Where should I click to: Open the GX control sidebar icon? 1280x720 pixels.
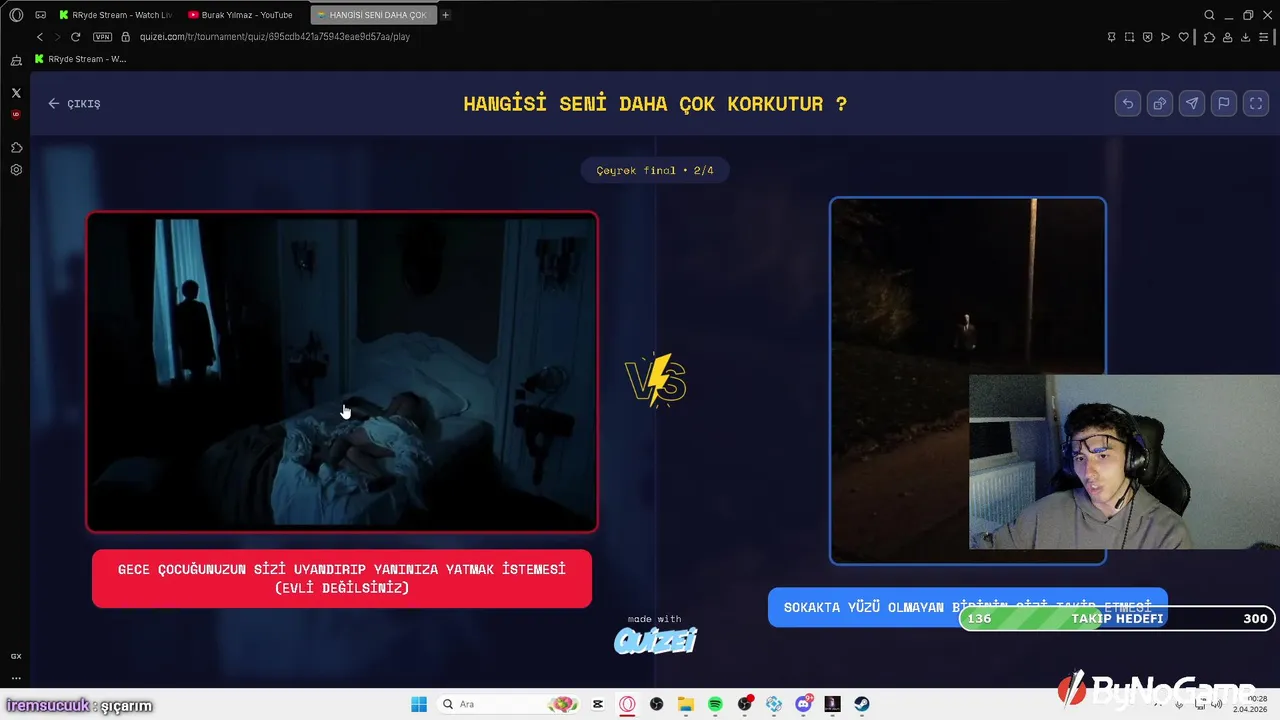(16, 656)
